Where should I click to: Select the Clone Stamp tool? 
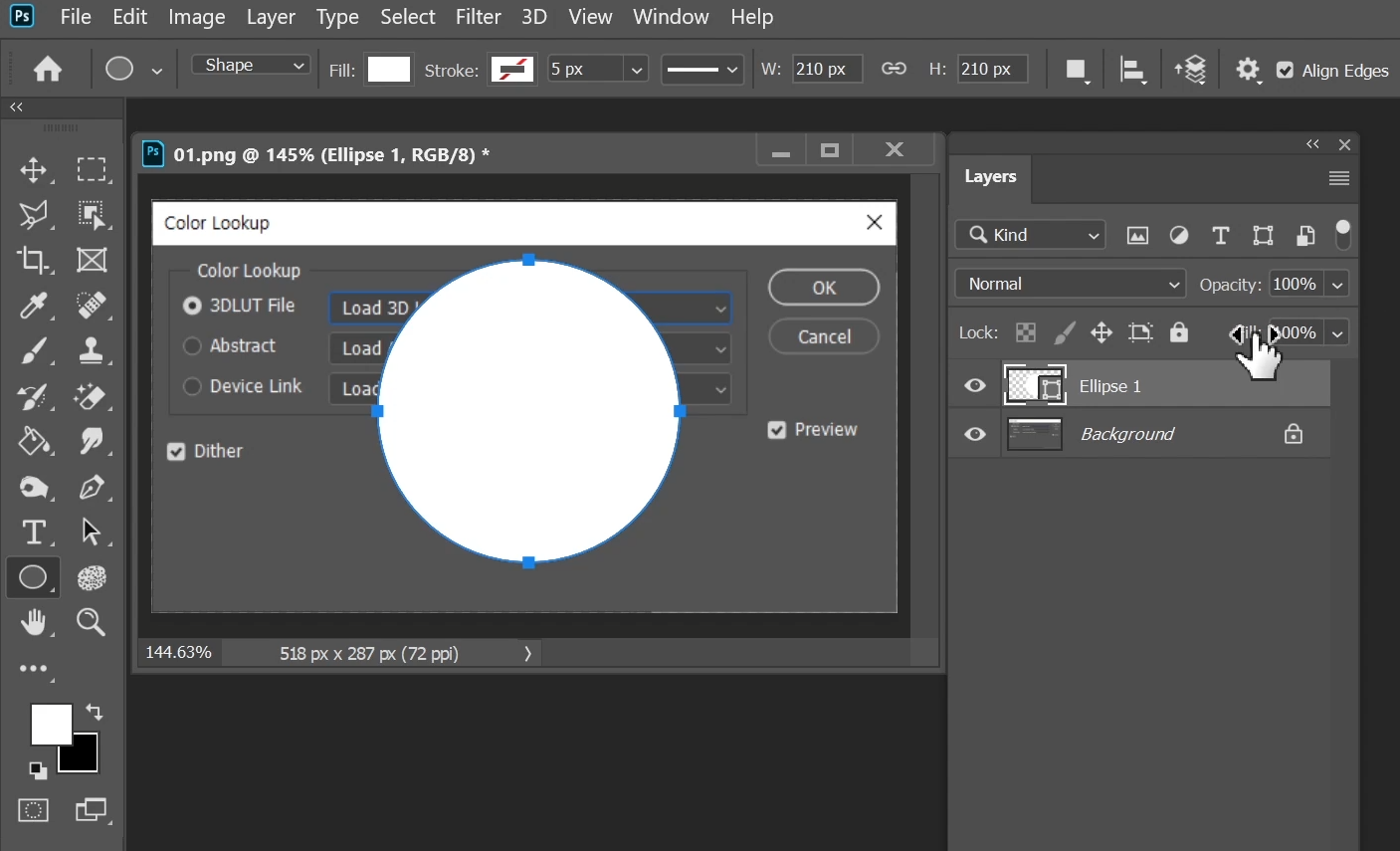click(92, 350)
